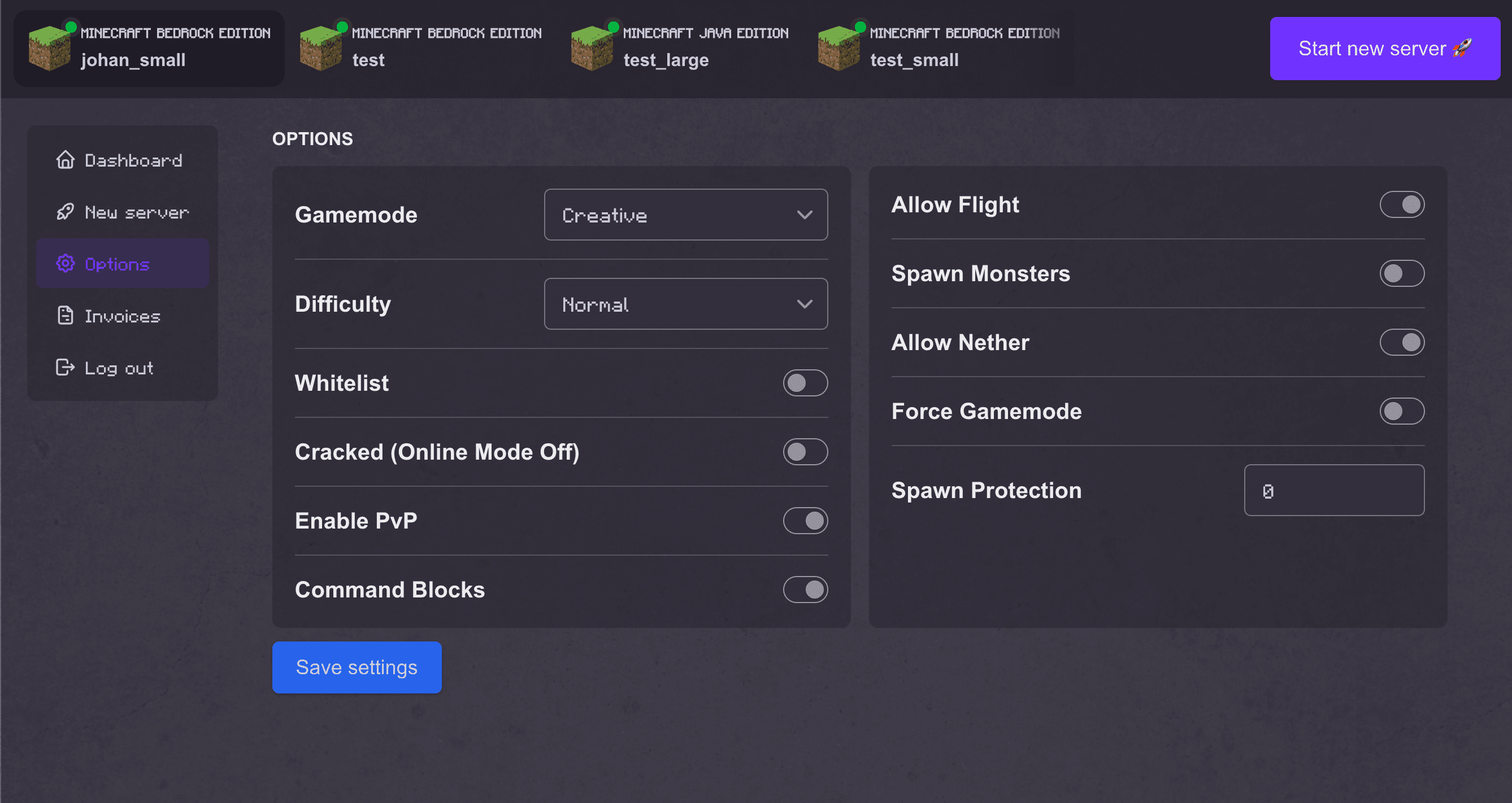Click the OPTIONS heading text

(x=312, y=139)
